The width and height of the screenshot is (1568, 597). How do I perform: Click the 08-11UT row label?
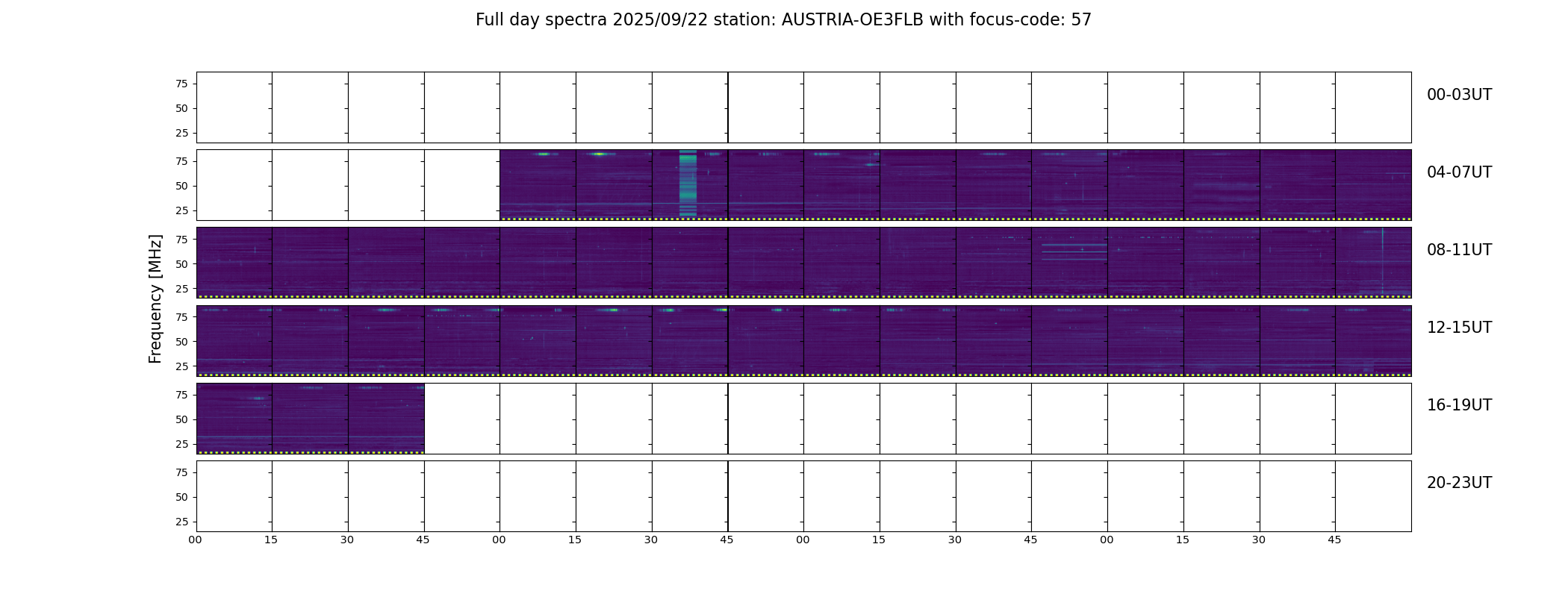coord(1459,250)
